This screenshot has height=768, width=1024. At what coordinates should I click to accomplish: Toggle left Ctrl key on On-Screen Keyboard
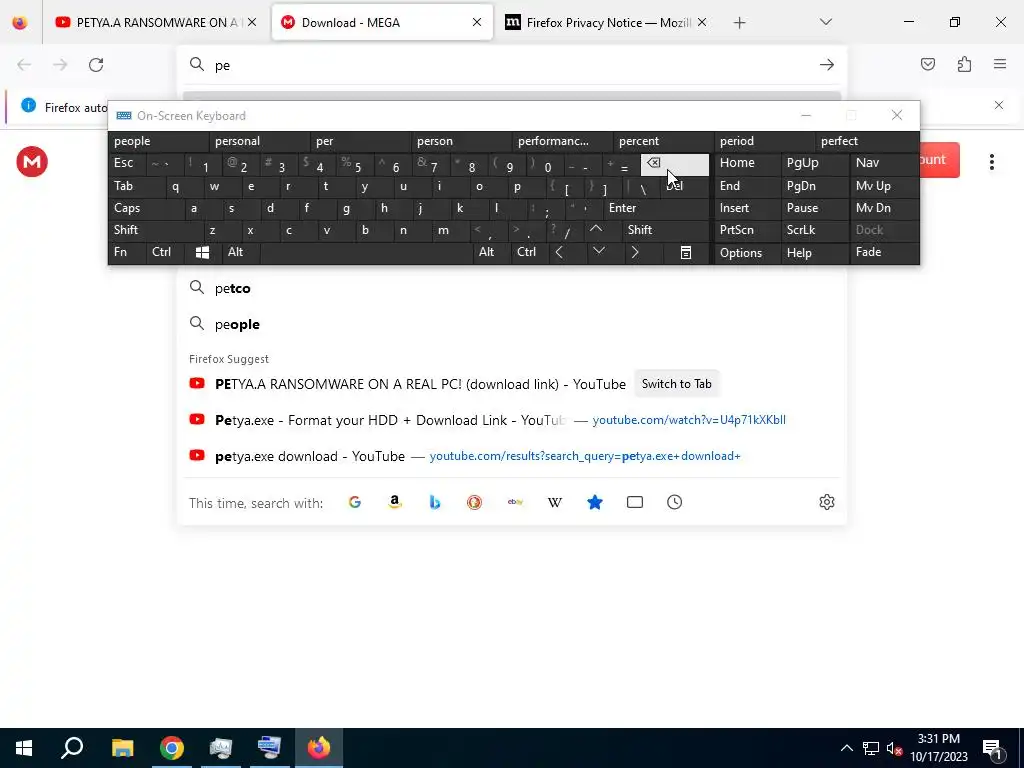coord(165,253)
